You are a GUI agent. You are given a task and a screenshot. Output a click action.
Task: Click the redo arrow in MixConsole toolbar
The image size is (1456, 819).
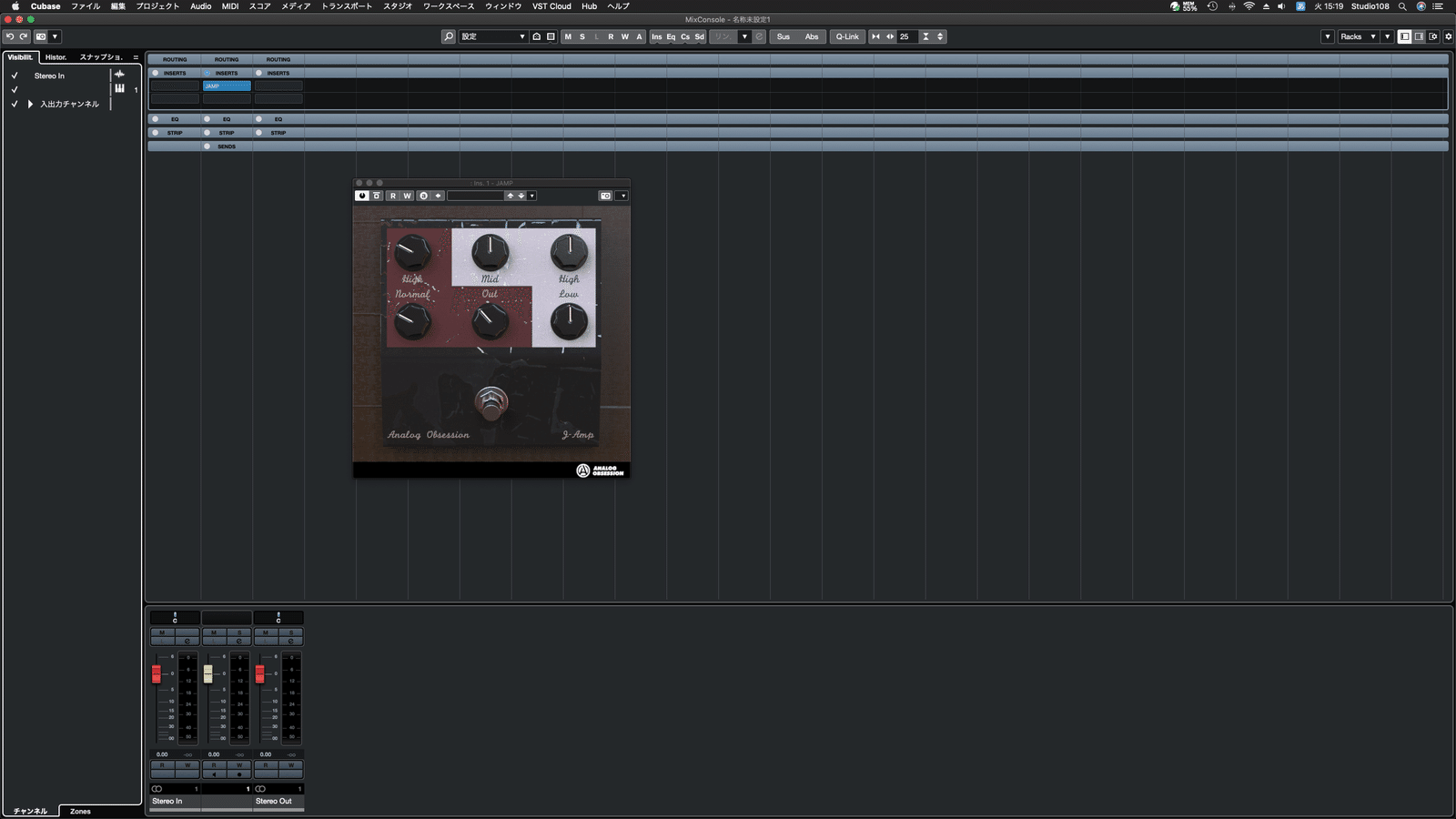click(24, 36)
